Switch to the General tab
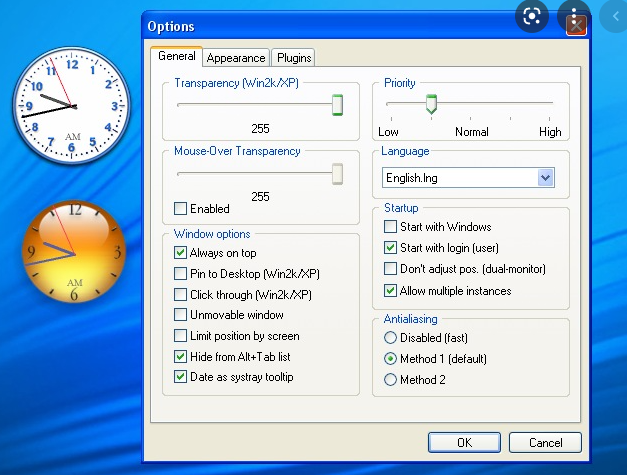627x475 pixels. [176, 56]
